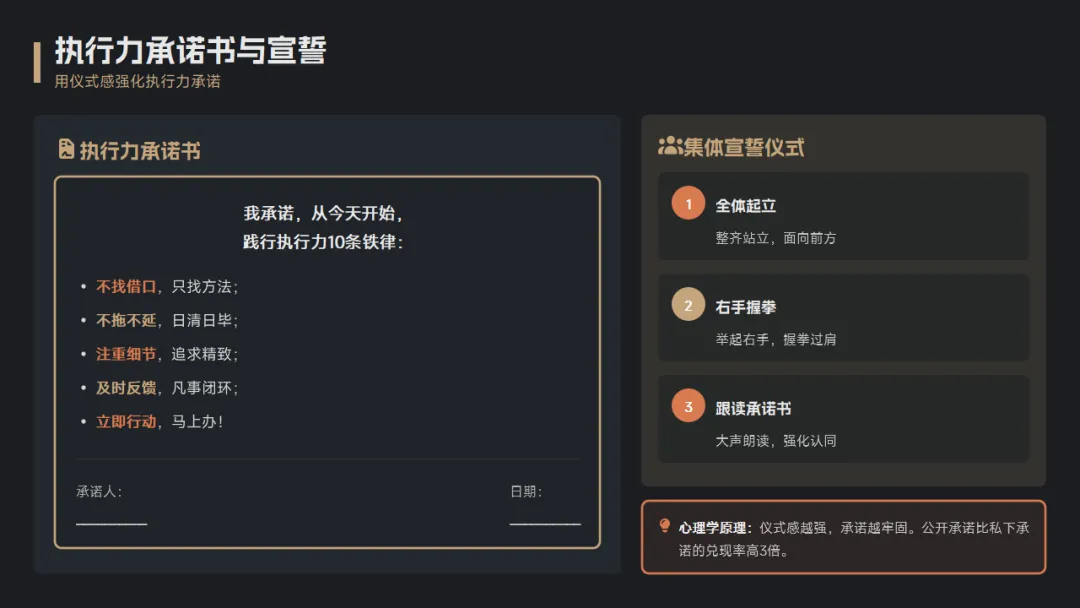Select the orange step 3 circle badge
1080x608 pixels.
tap(688, 406)
